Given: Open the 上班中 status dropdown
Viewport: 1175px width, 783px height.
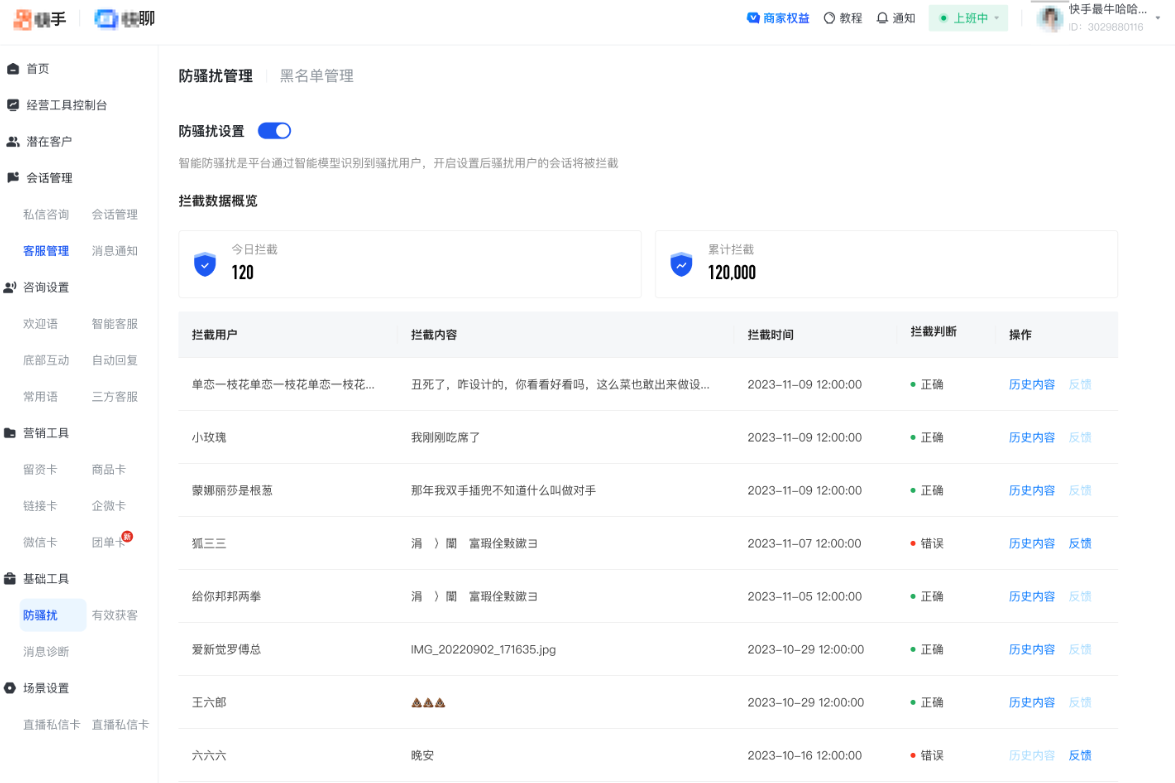Looking at the screenshot, I should (967, 17).
